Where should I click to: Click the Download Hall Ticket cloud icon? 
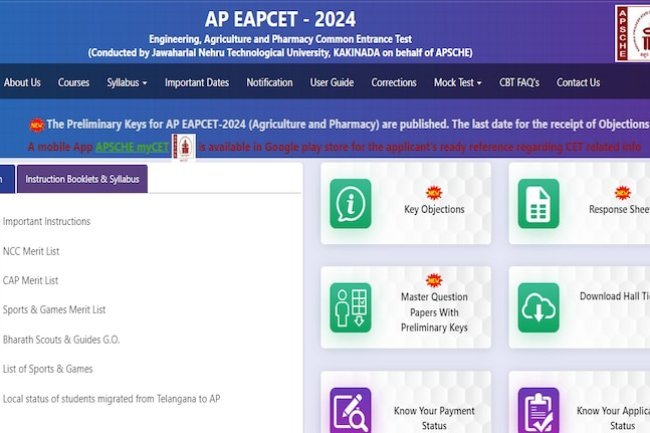tap(538, 307)
